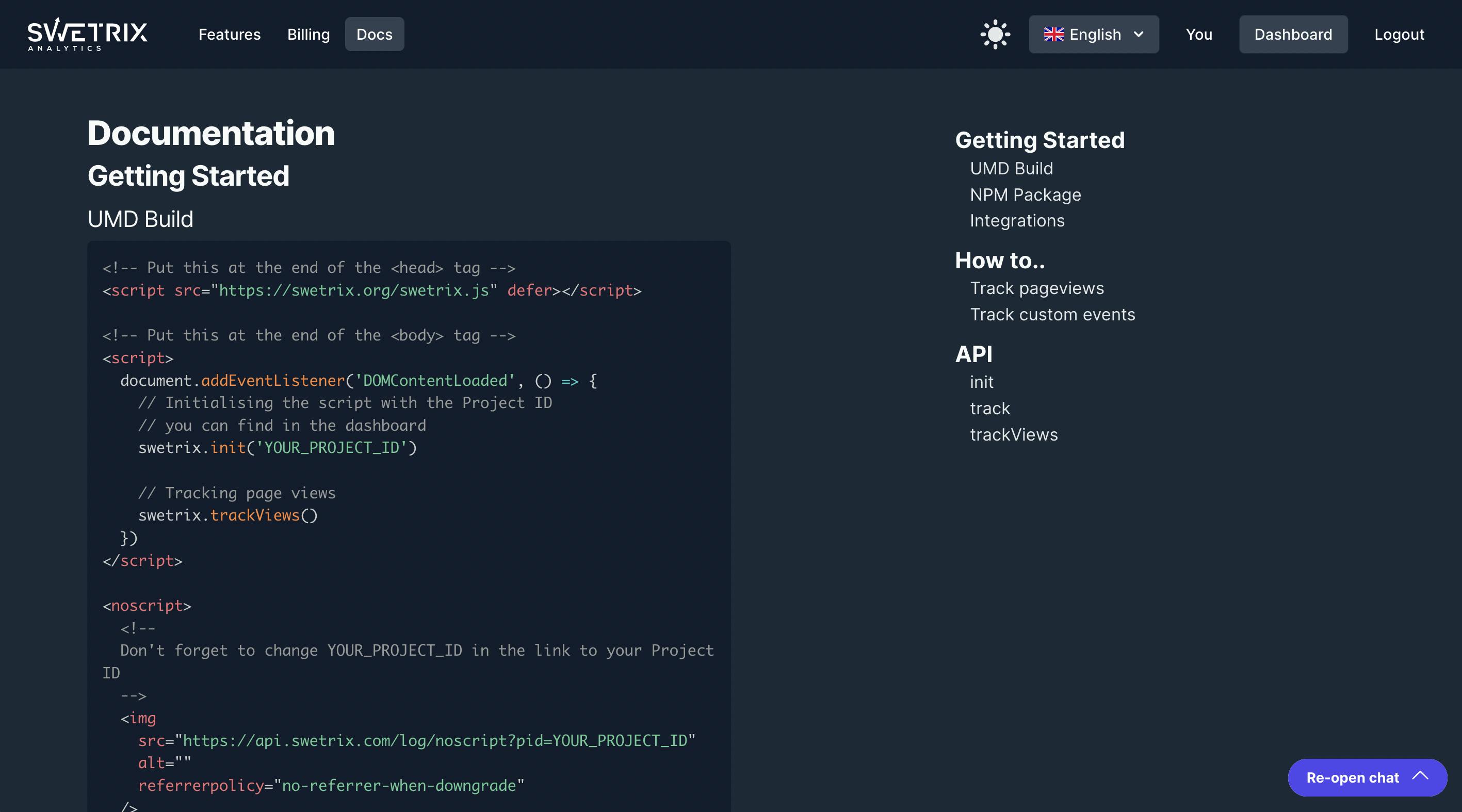1462x812 pixels.
Task: Click the Documentation page heading
Action: 211,133
